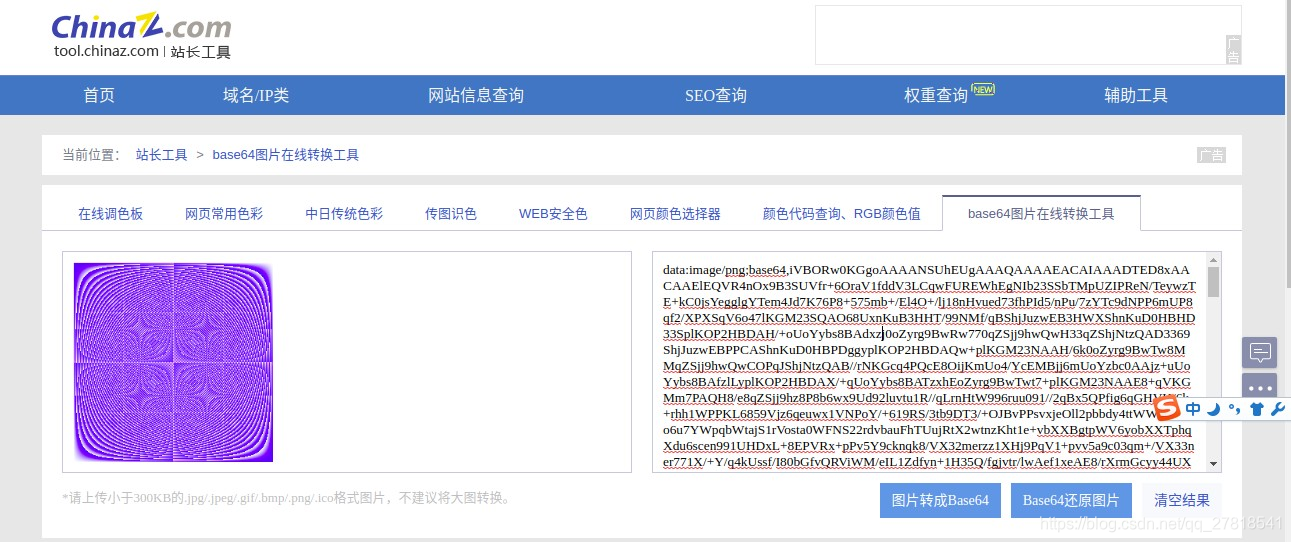Click the 广告 tag on the header banner
Image resolution: width=1291 pixels, height=542 pixels.
coord(1233,50)
